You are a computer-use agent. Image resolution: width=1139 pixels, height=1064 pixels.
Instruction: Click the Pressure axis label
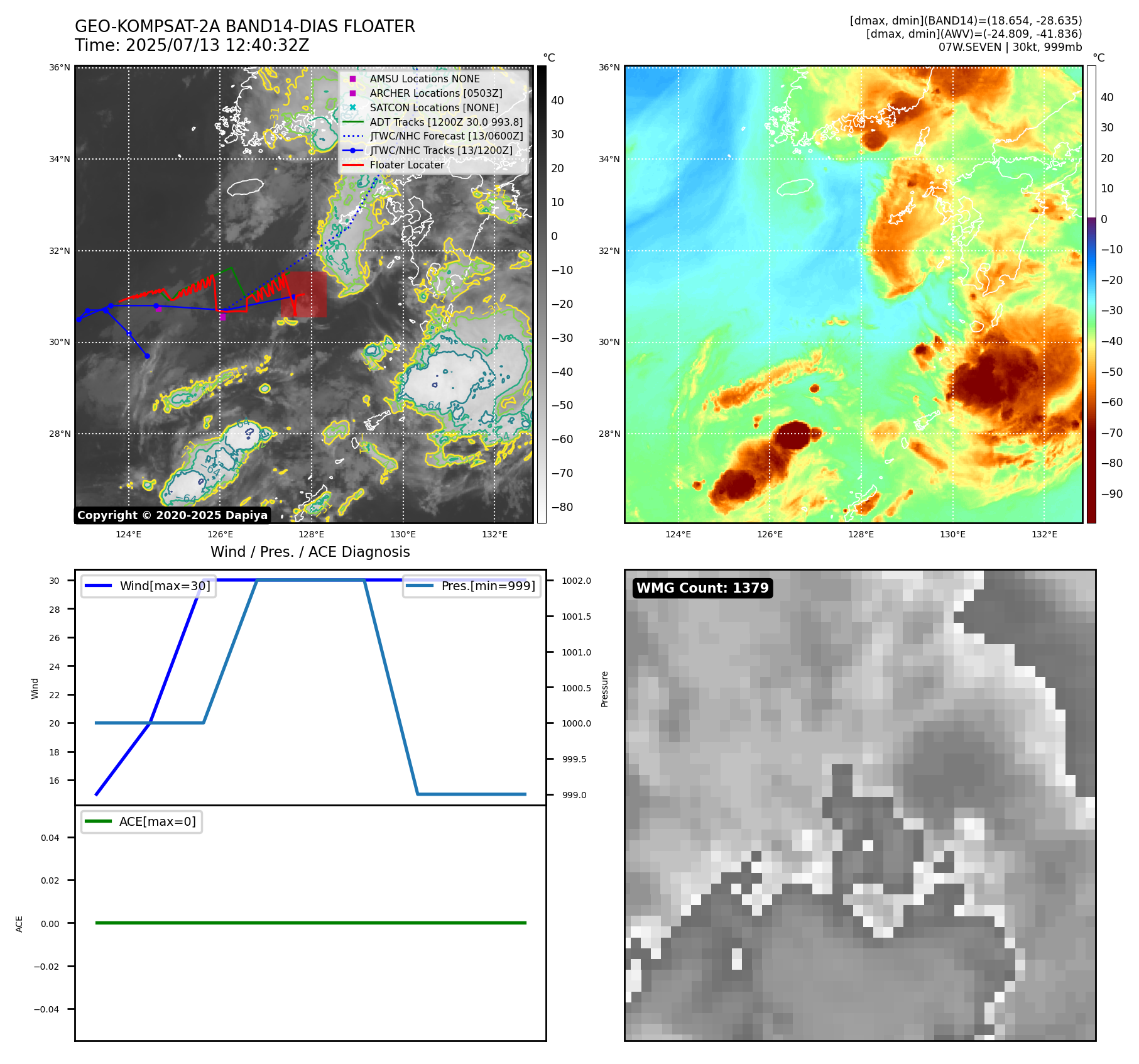[604, 689]
